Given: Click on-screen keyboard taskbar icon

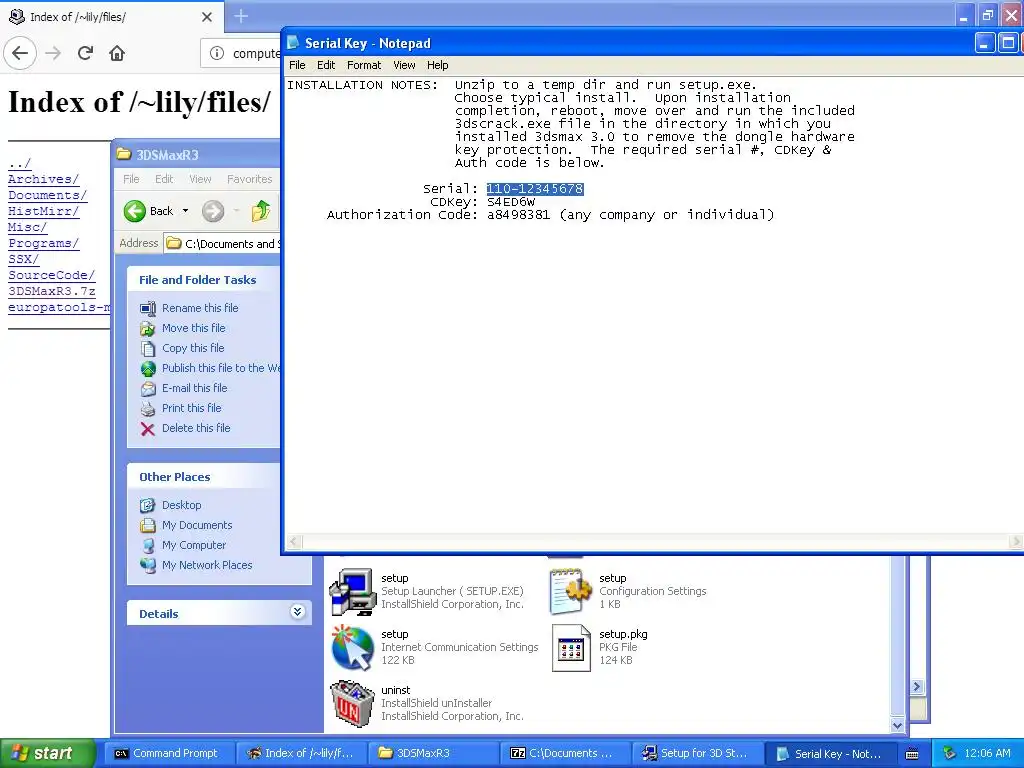Looking at the screenshot, I should tap(912, 754).
